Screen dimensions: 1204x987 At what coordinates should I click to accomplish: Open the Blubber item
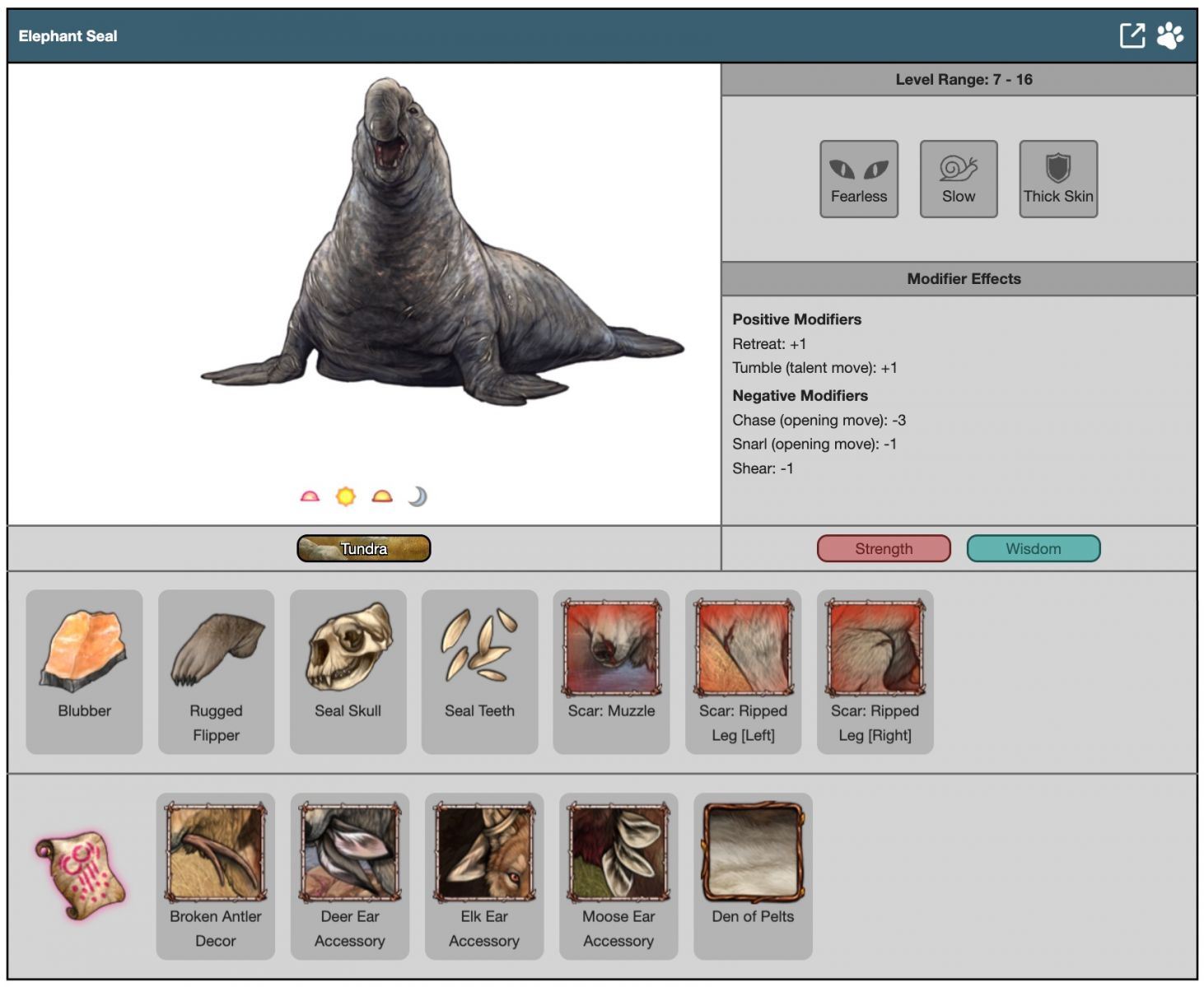click(84, 670)
